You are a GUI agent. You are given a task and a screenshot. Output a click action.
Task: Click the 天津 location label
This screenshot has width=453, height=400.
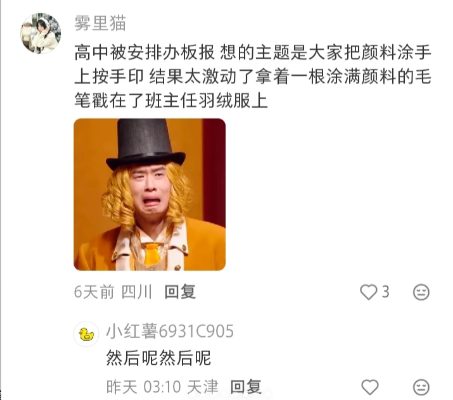[203, 387]
